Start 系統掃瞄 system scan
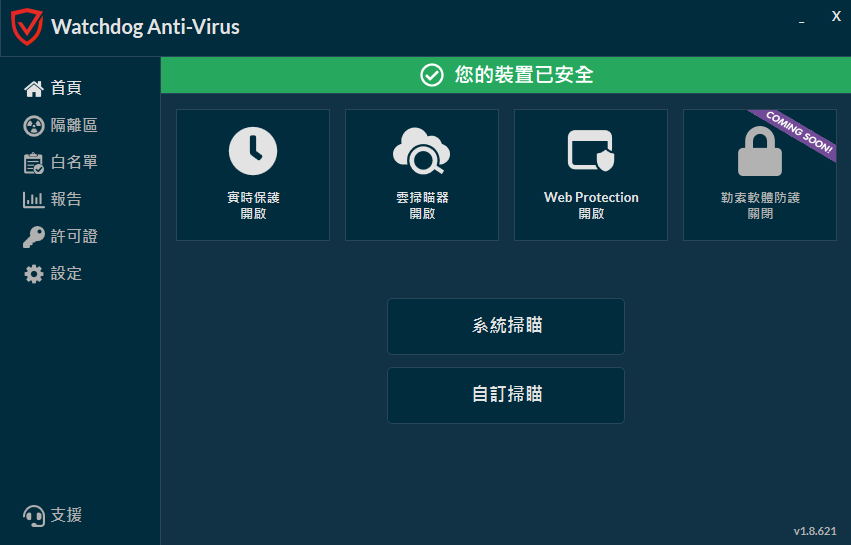 coord(506,326)
